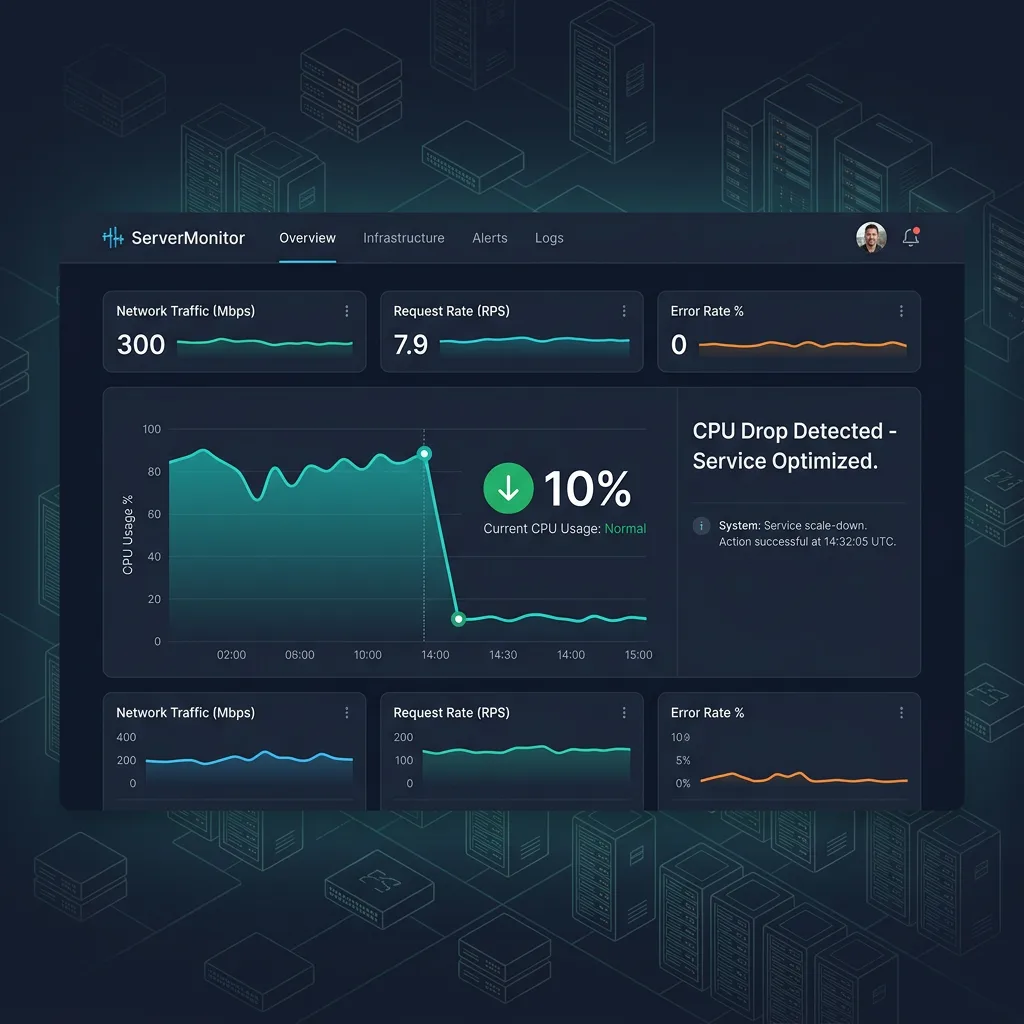1024x1024 pixels.
Task: Click the Service scale-down system message
Action: [x=807, y=534]
